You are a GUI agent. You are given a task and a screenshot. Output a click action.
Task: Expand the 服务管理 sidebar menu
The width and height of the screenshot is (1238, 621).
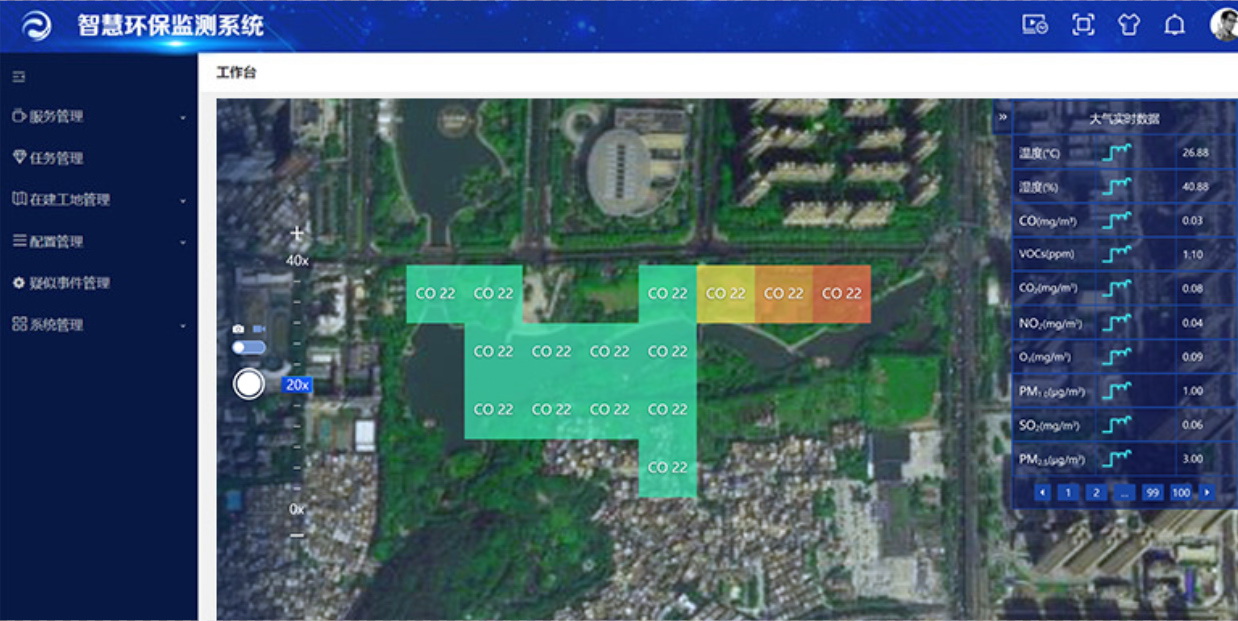pos(98,117)
